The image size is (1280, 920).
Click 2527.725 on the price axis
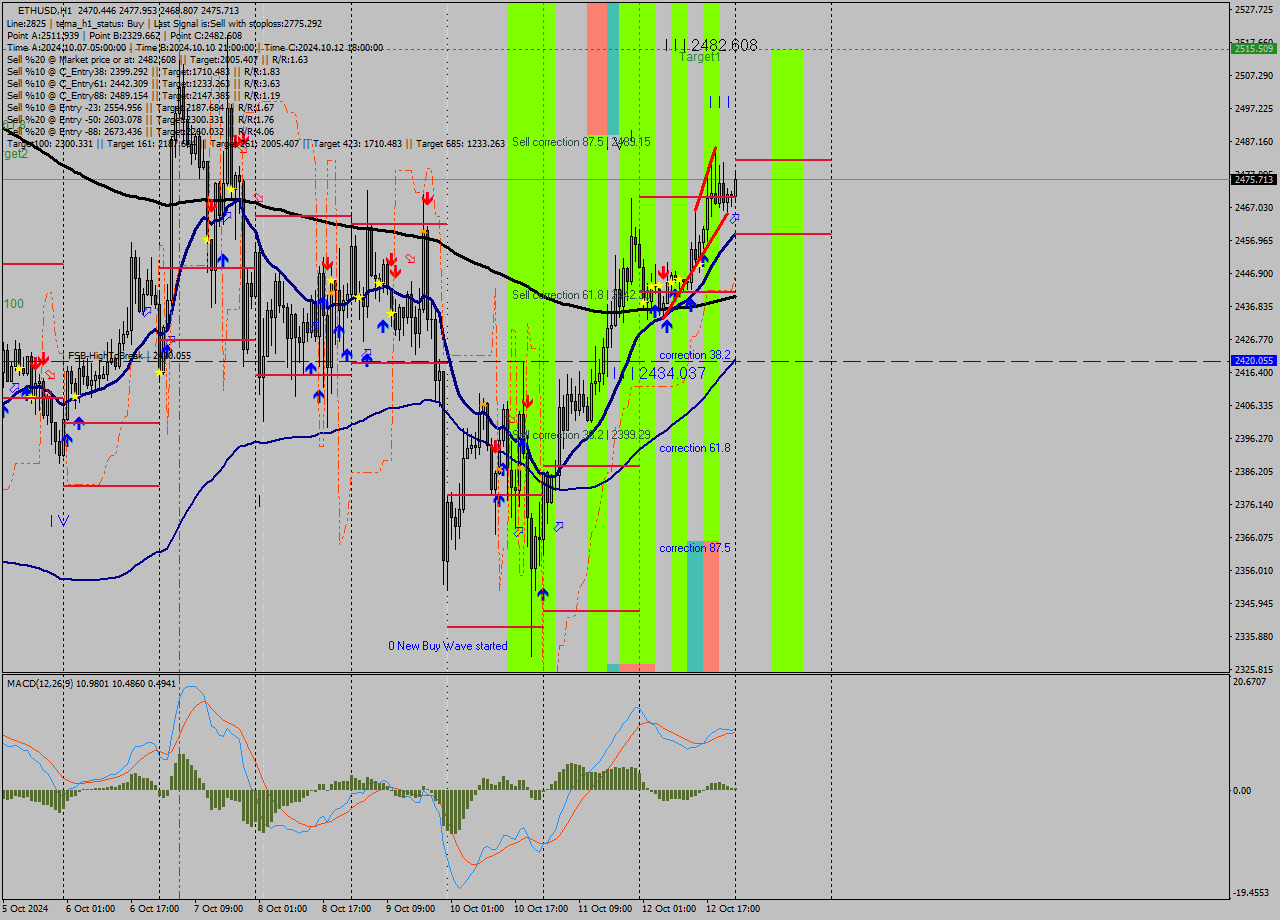(1254, 9)
